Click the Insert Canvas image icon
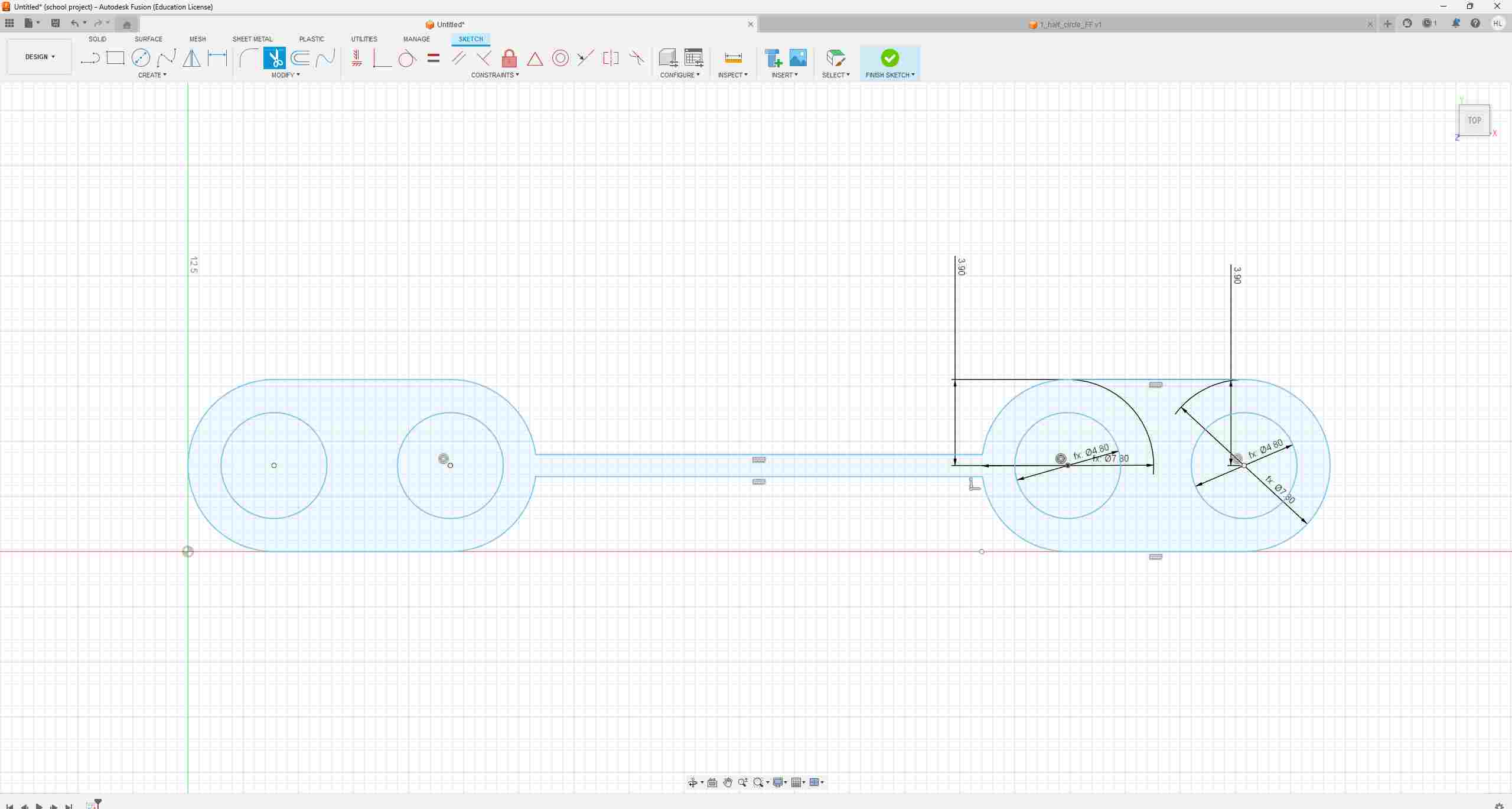The height and width of the screenshot is (809, 1512). 798,58
